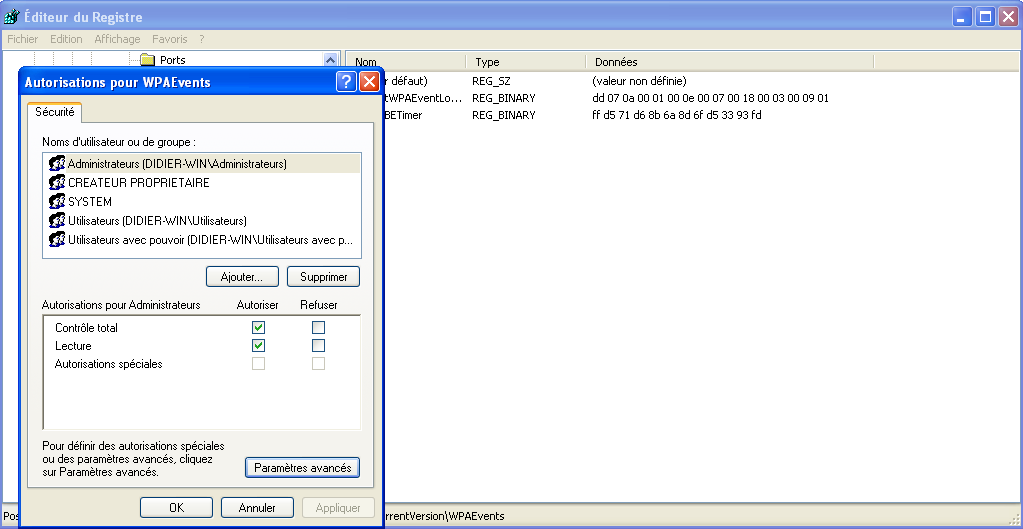Toggle Autoriser checkbox for Contrôle total
The image size is (1023, 529).
[x=258, y=328]
